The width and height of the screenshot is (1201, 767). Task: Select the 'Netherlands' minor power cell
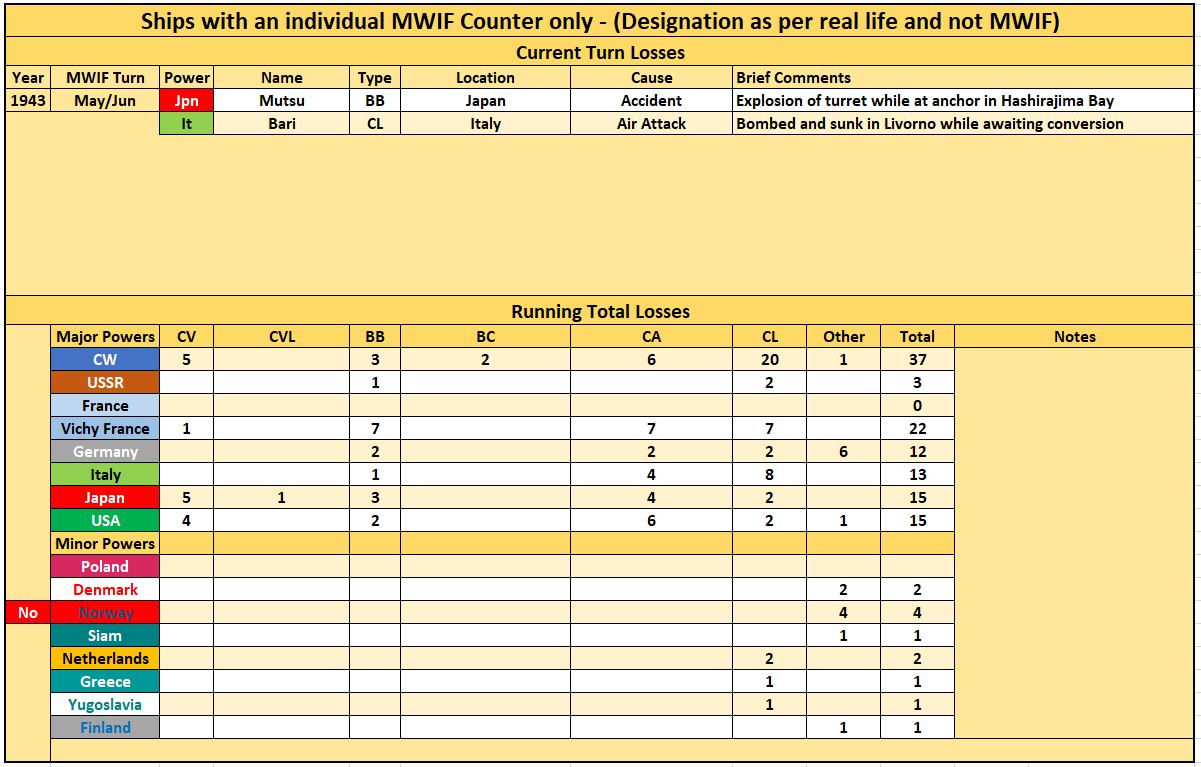105,659
